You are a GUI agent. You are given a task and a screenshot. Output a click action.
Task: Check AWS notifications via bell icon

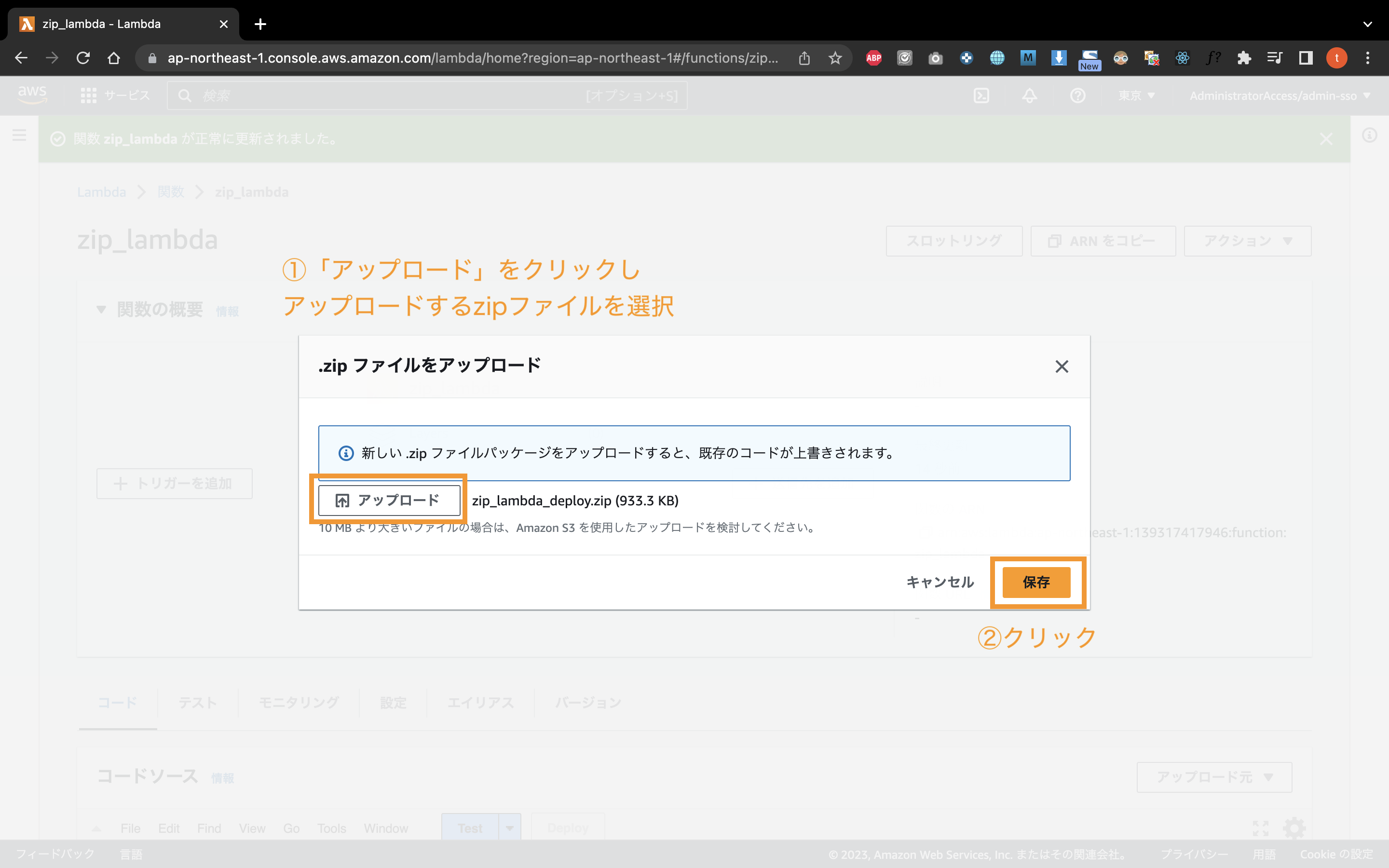[1029, 96]
